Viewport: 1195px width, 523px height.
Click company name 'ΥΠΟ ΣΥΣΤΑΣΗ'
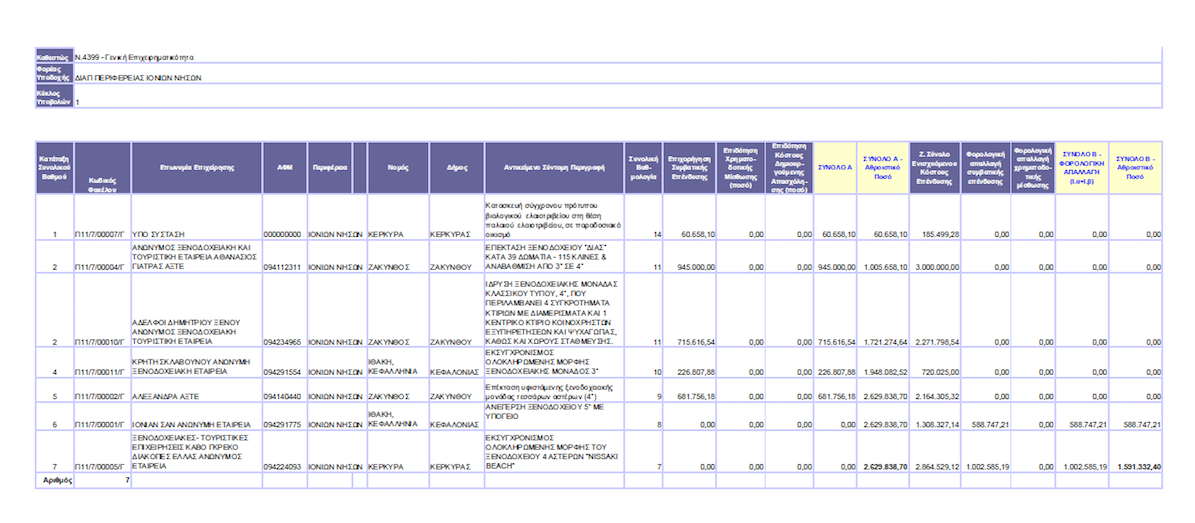(x=159, y=234)
